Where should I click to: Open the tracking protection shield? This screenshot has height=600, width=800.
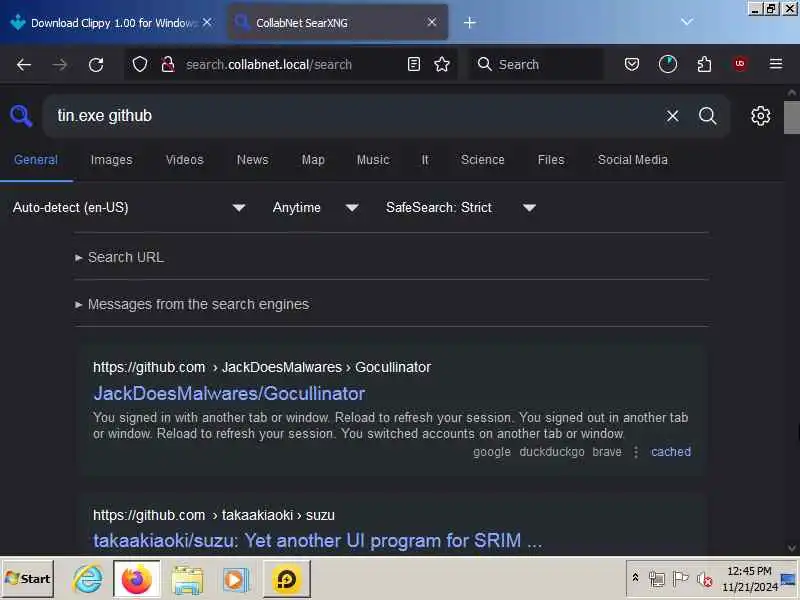[140, 64]
